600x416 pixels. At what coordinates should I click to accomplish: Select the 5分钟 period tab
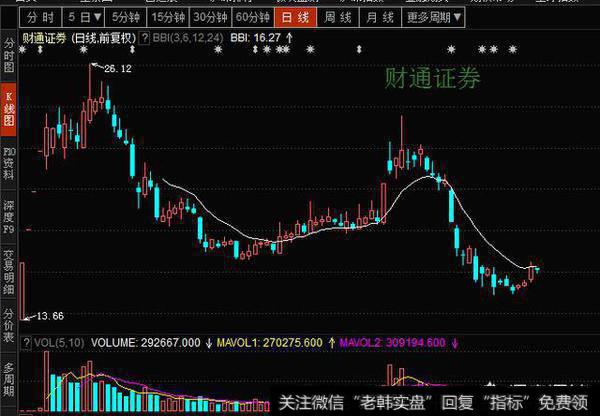click(x=126, y=17)
